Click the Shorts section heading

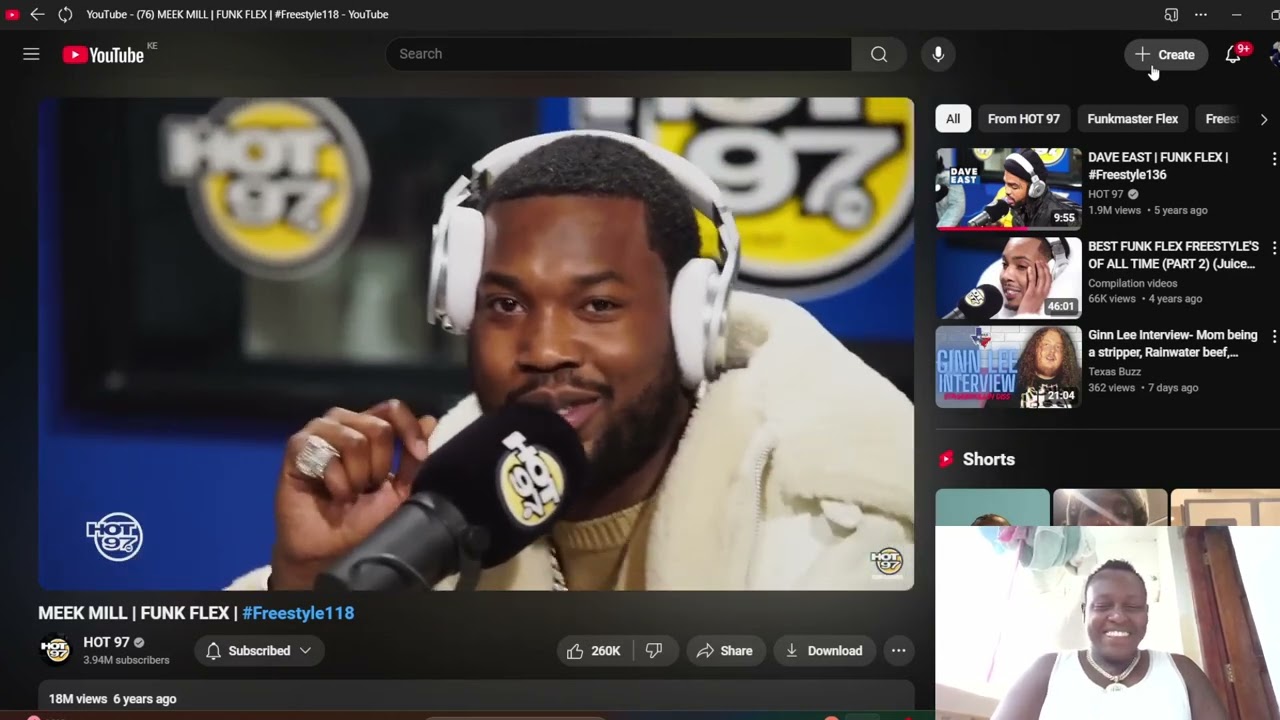point(989,459)
